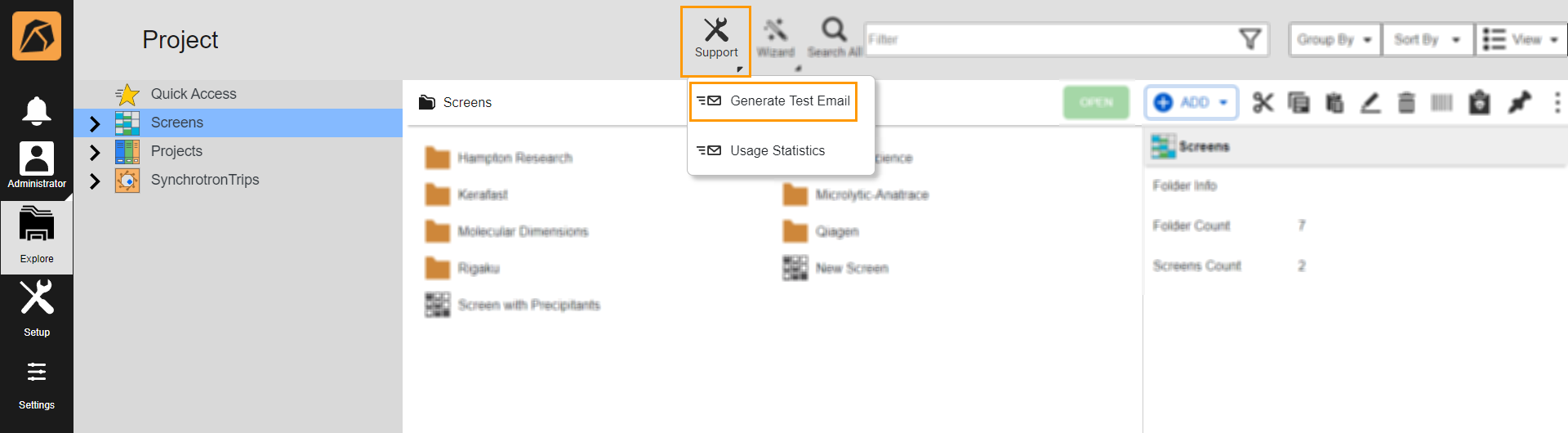Open the Setup section in sidebar

click(37, 307)
